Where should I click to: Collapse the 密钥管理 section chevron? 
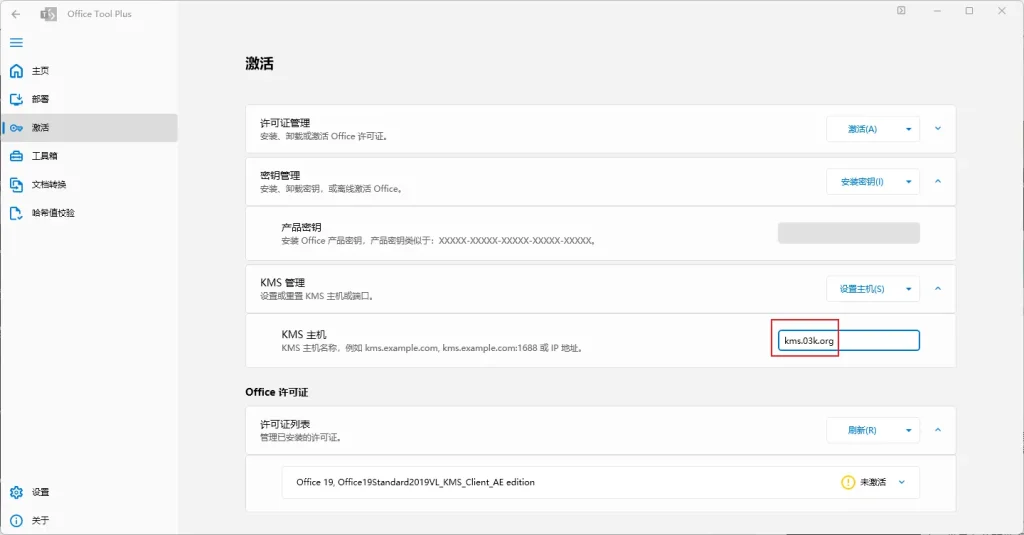938,182
